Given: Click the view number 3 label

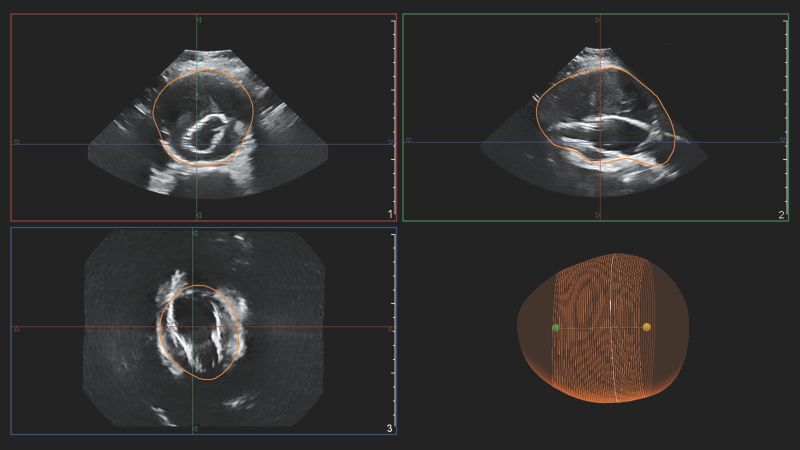Looking at the screenshot, I should (390, 428).
